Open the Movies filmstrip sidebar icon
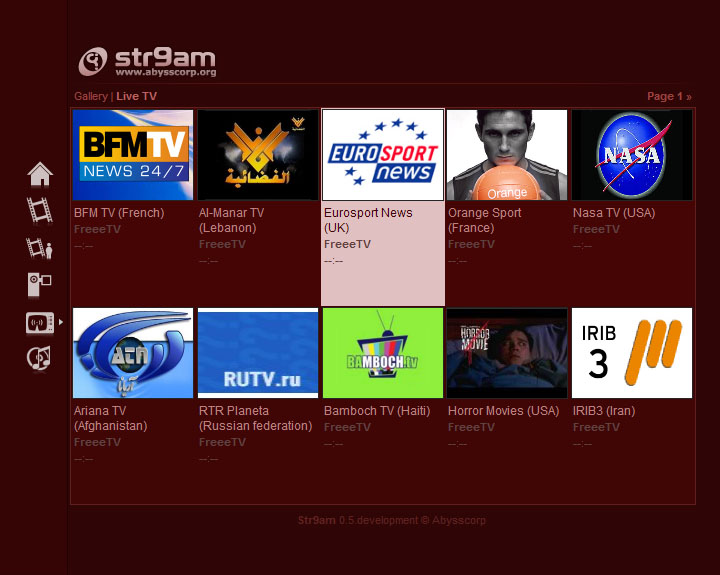This screenshot has height=575, width=720. pyautogui.click(x=39, y=210)
